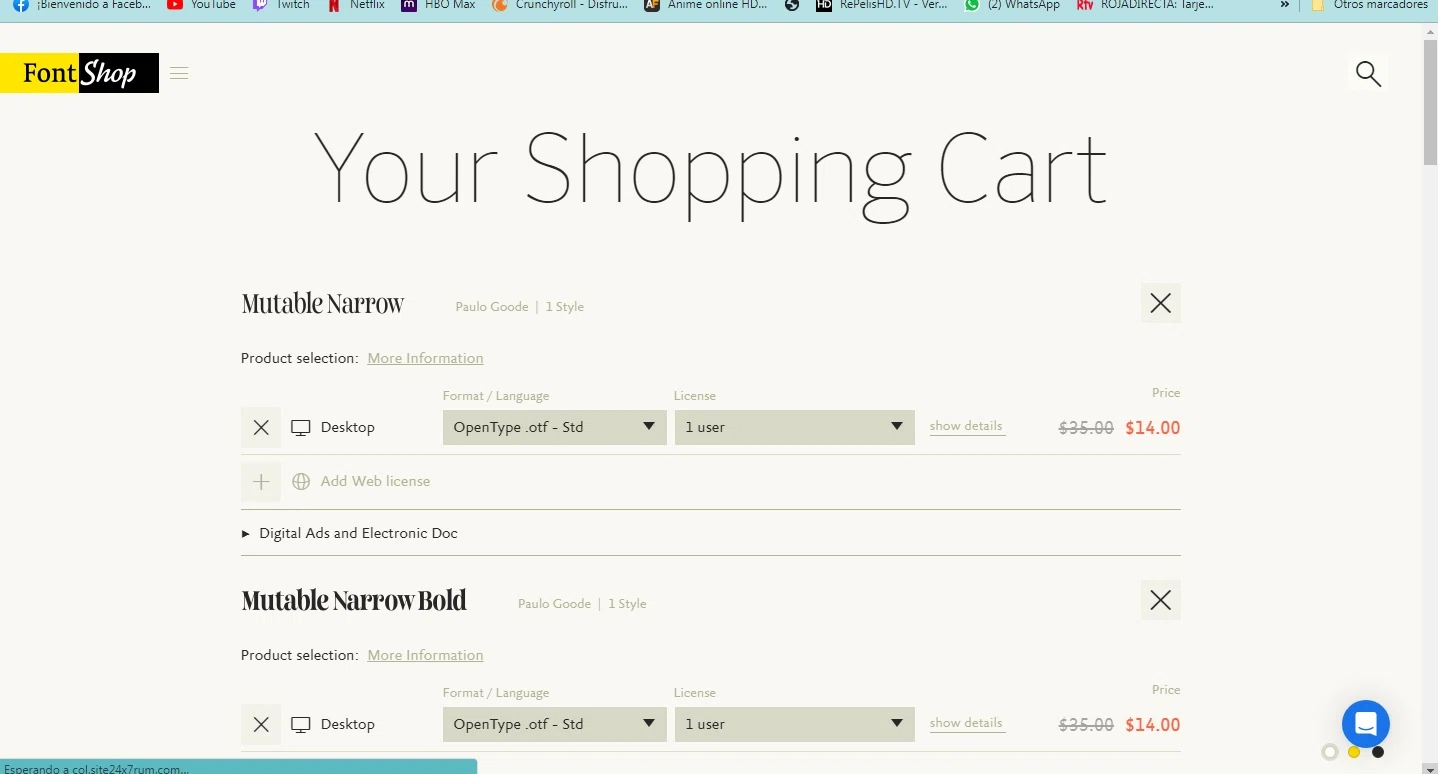Click the monitor icon in Mutable Narrow Bold row
This screenshot has height=774, width=1438.
click(x=301, y=725)
